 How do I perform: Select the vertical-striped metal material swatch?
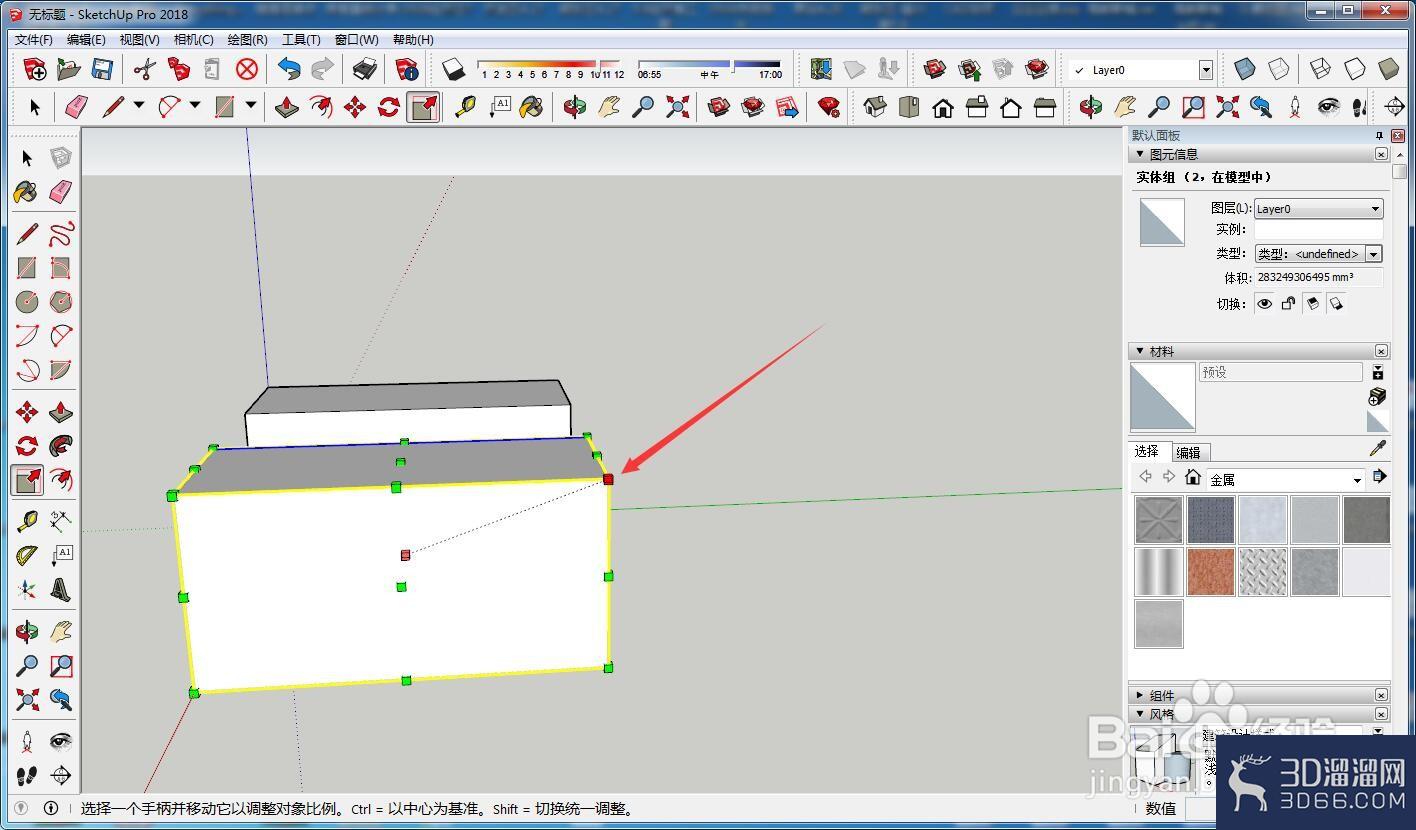1159,572
